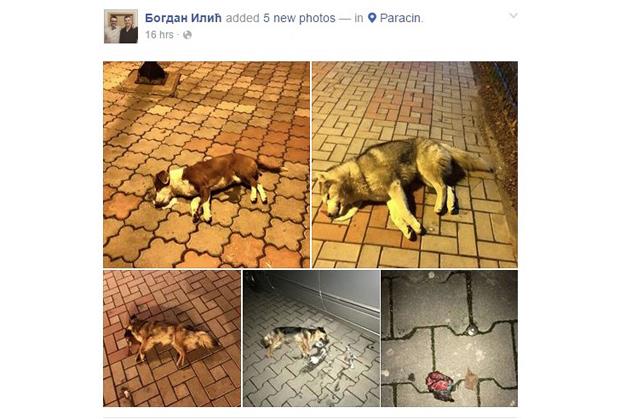This screenshot has height=419, width=620.
Task: Open Богдан Илић's profile picture
Action: pos(121,26)
